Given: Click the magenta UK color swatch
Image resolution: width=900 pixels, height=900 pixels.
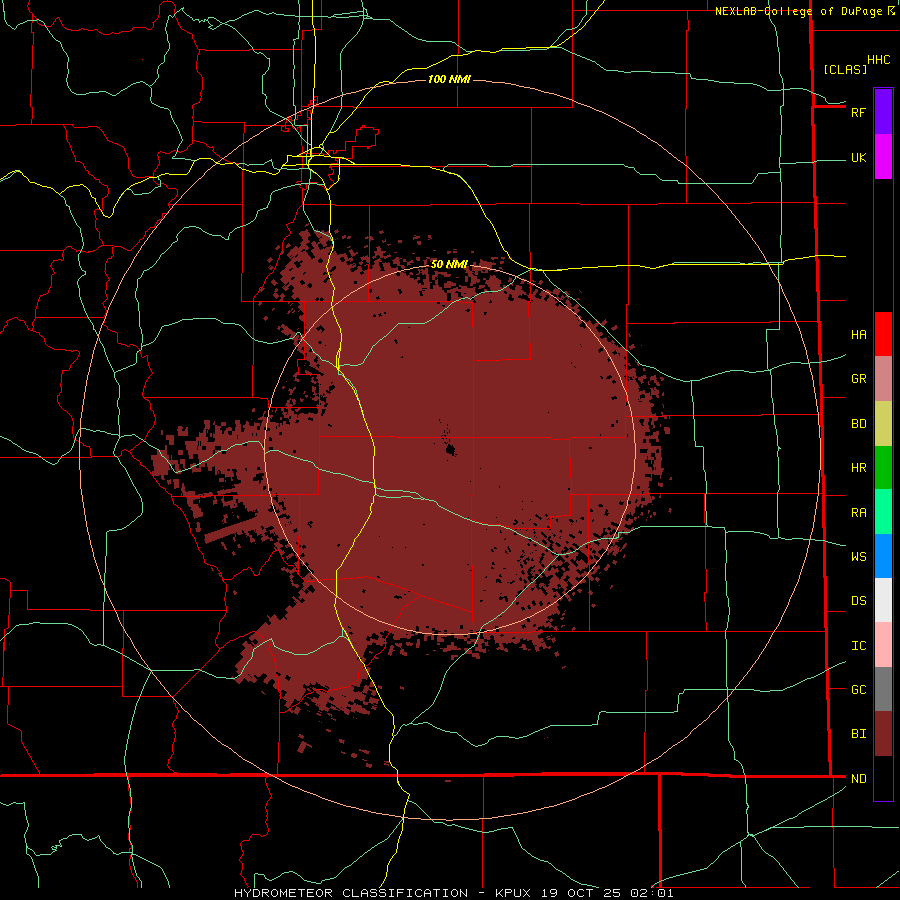Looking at the screenshot, I should pyautogui.click(x=883, y=157).
